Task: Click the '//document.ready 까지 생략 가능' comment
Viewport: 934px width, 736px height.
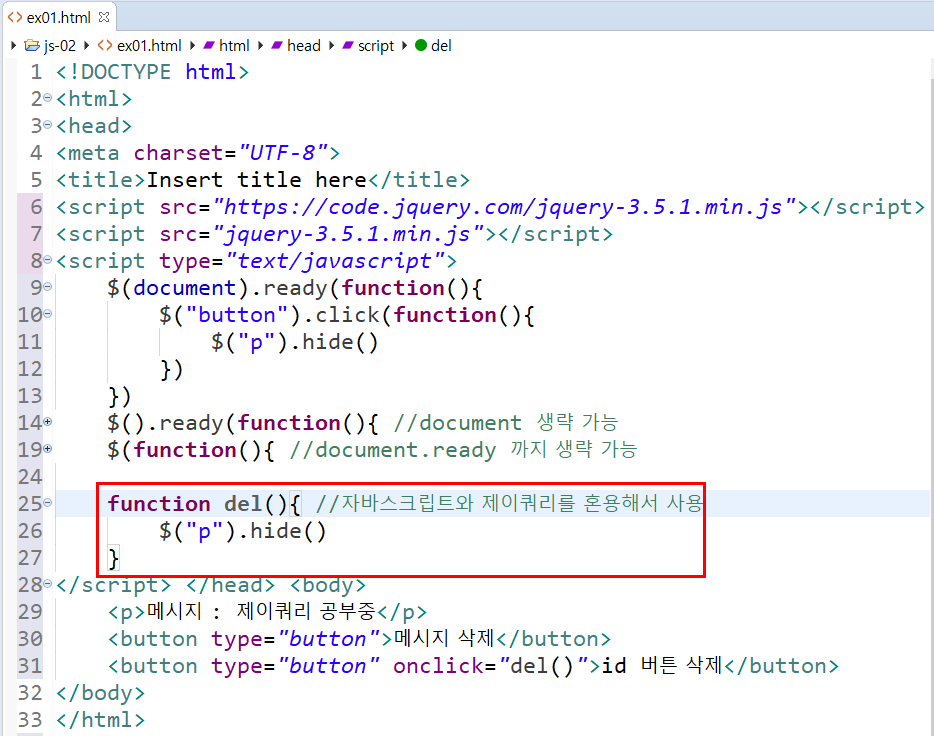Action: pyautogui.click(x=463, y=450)
